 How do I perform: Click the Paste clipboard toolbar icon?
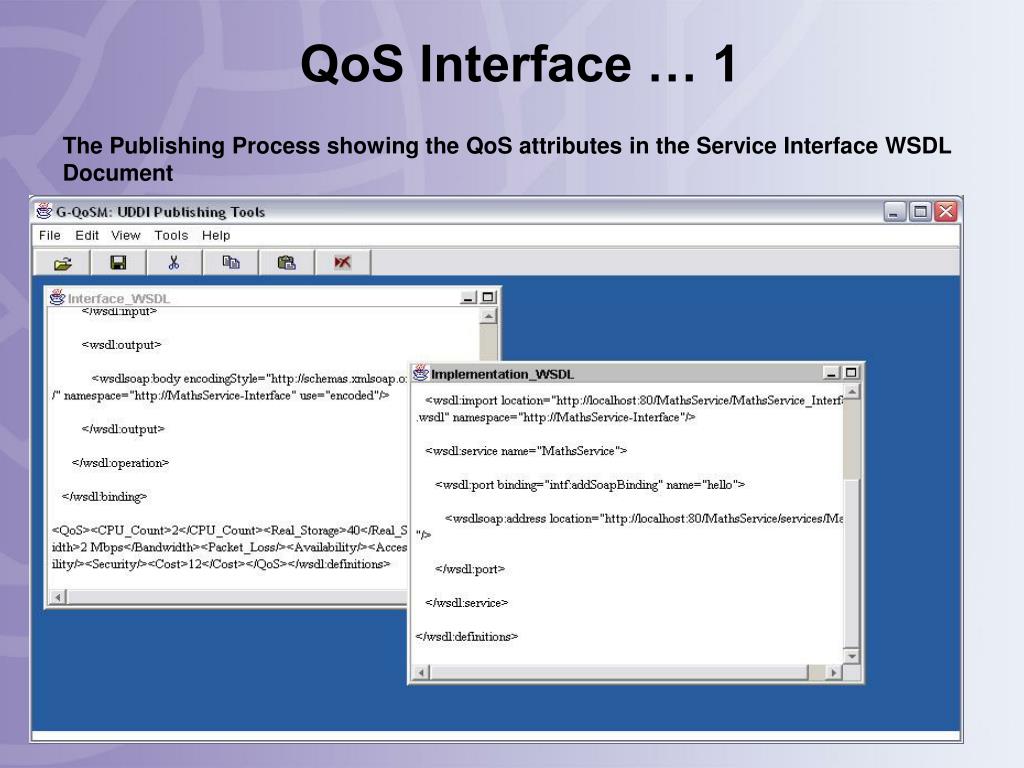[287, 263]
